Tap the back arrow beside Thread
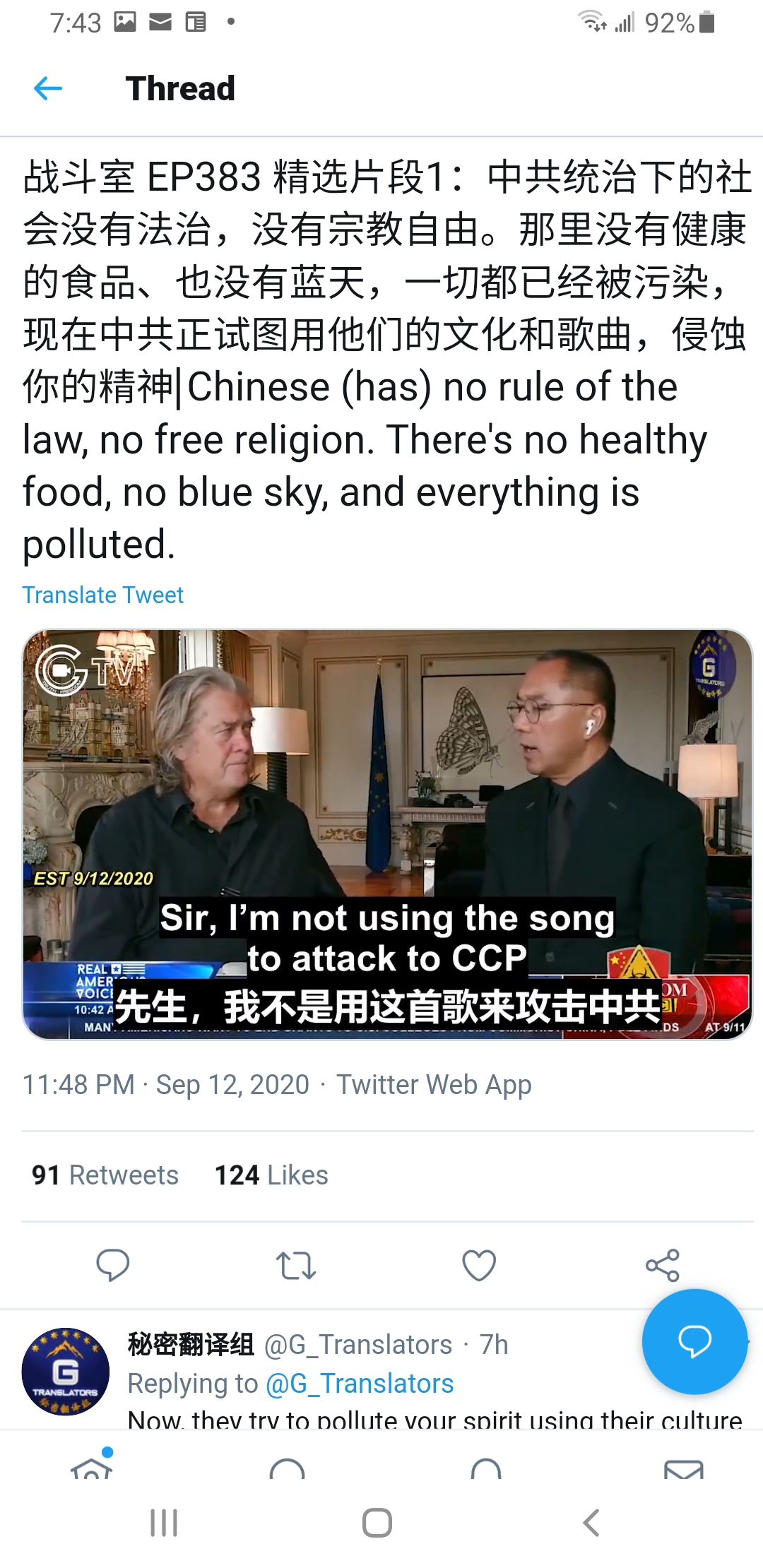 [x=48, y=88]
